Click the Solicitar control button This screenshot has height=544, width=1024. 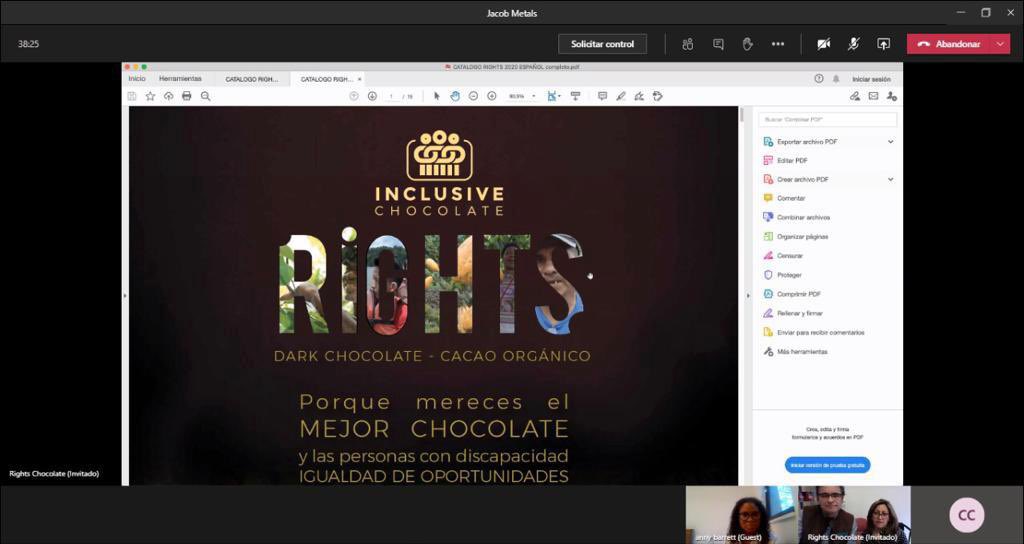(x=602, y=44)
